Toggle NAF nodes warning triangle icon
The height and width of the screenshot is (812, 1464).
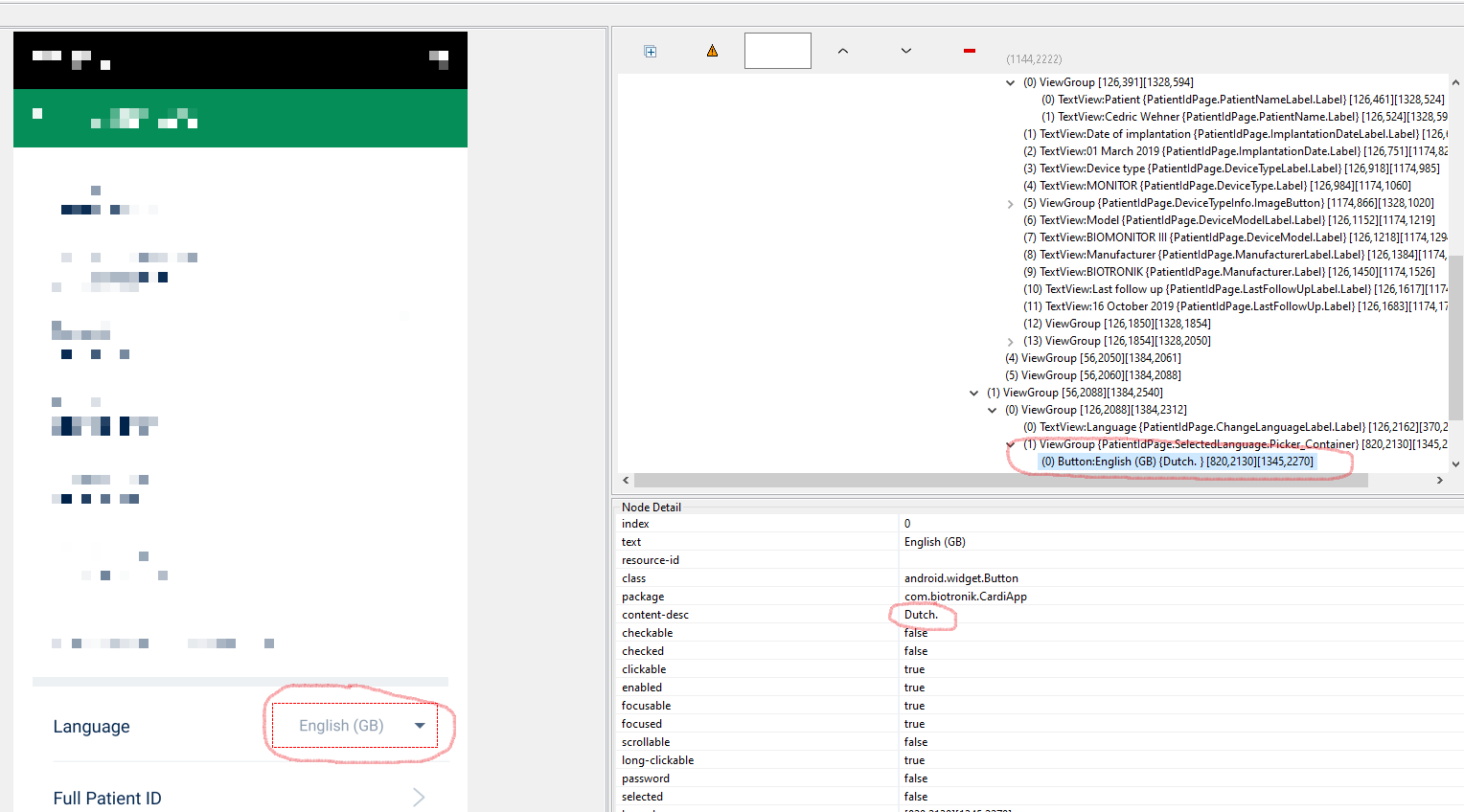712,51
